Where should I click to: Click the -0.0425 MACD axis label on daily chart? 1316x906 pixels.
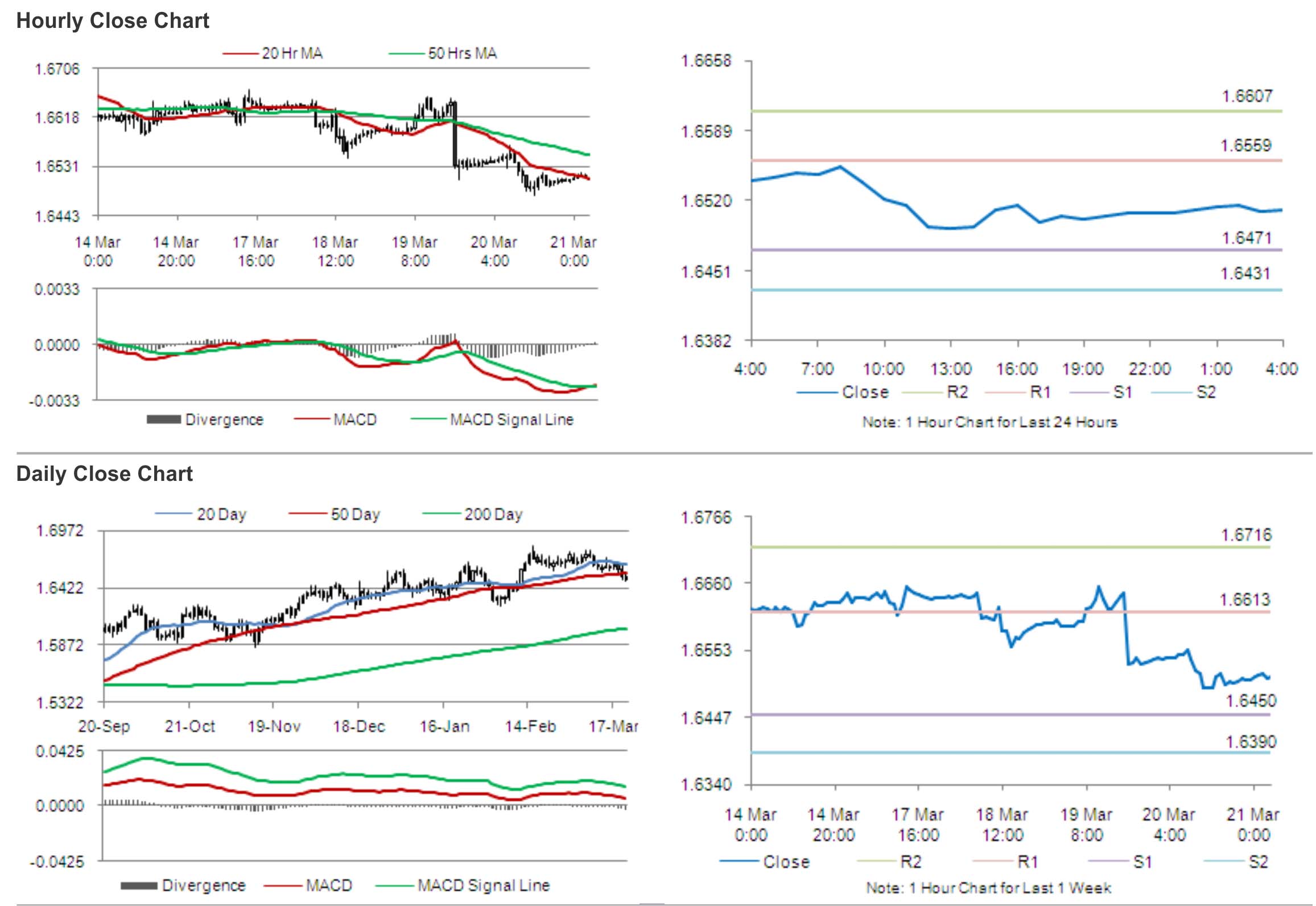click(x=56, y=862)
